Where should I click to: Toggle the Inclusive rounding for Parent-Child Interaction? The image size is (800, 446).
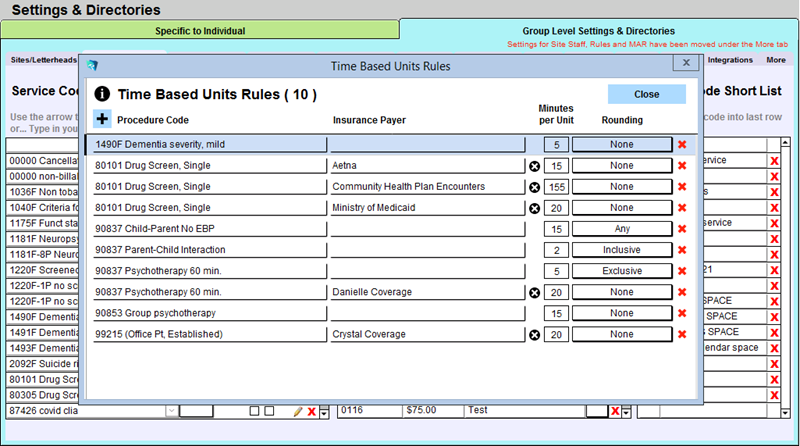tap(622, 250)
